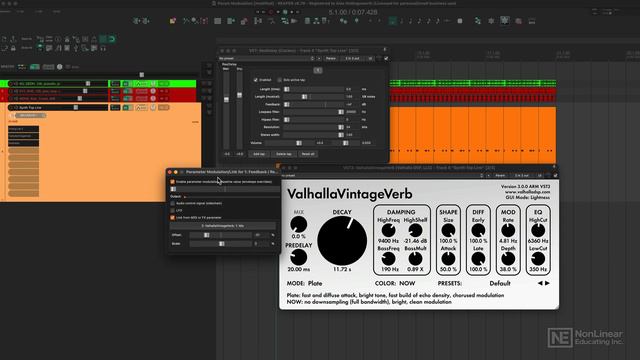This screenshot has height=360, width=640.
Task: Open the No preset dropdown in ReaDelay window
Action: point(267,58)
